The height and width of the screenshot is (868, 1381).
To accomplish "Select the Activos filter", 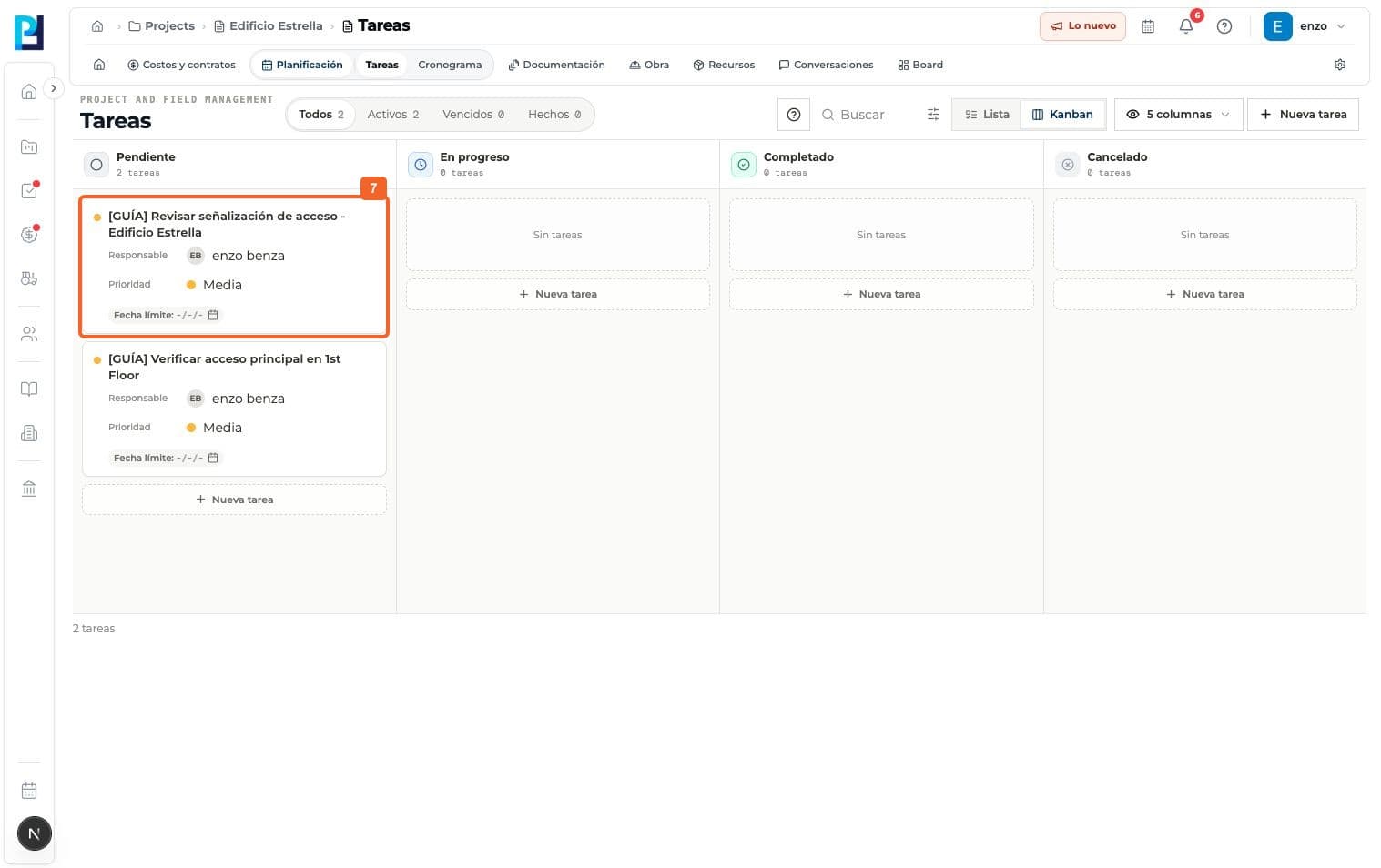I will click(393, 115).
